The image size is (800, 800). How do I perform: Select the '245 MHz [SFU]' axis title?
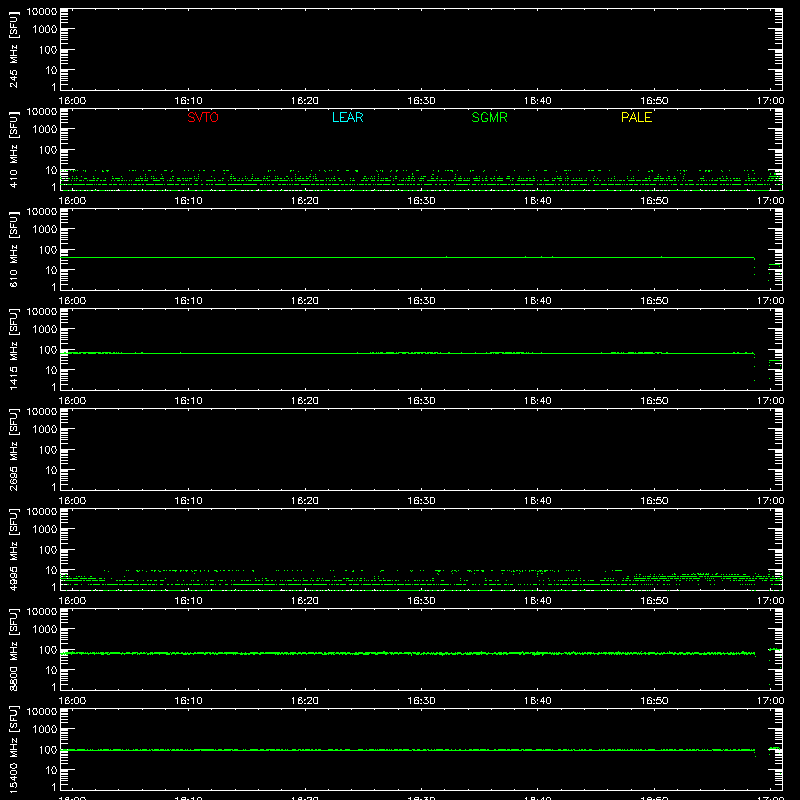click(x=14, y=49)
